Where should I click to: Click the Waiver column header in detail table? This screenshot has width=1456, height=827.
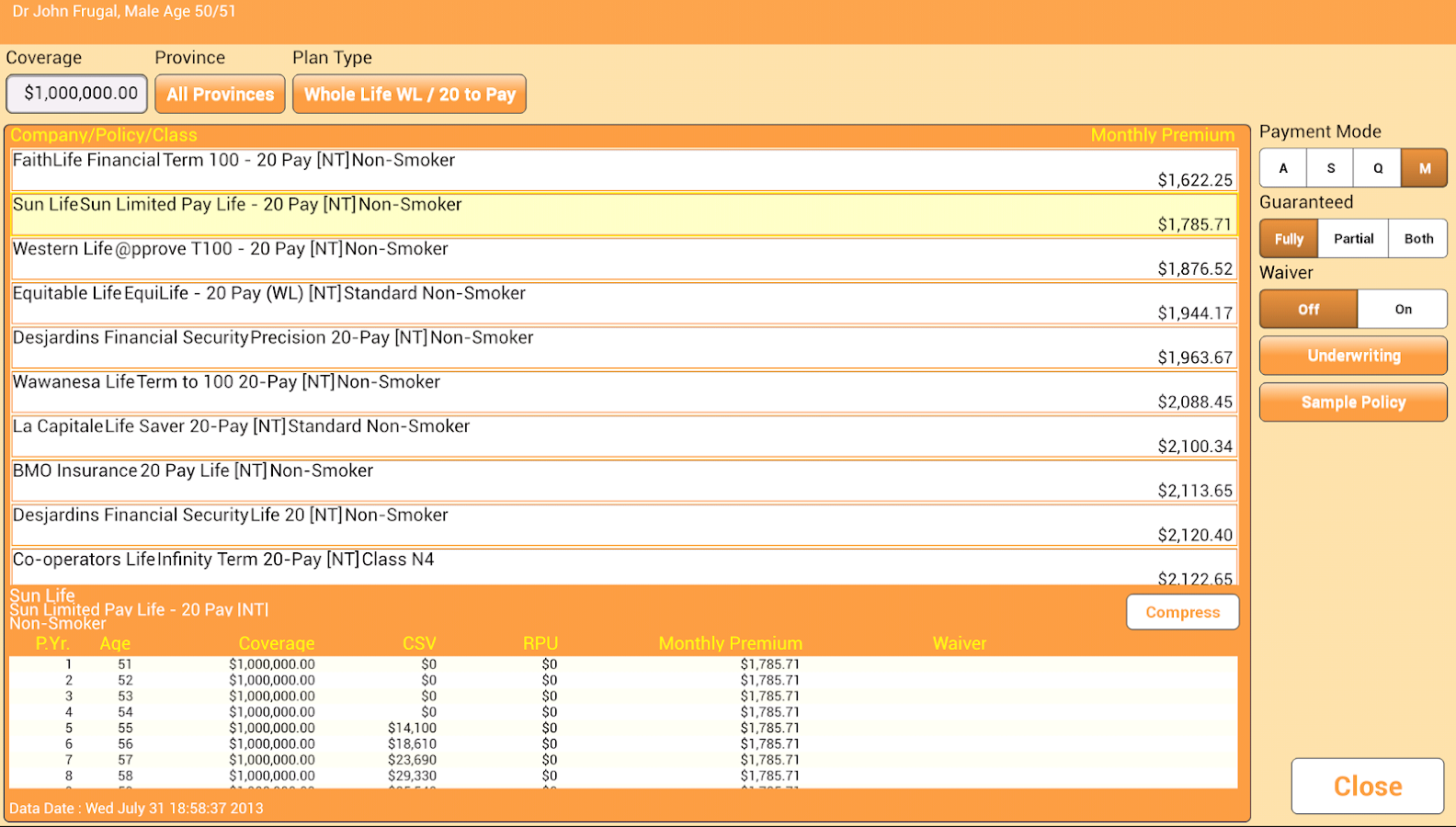960,643
